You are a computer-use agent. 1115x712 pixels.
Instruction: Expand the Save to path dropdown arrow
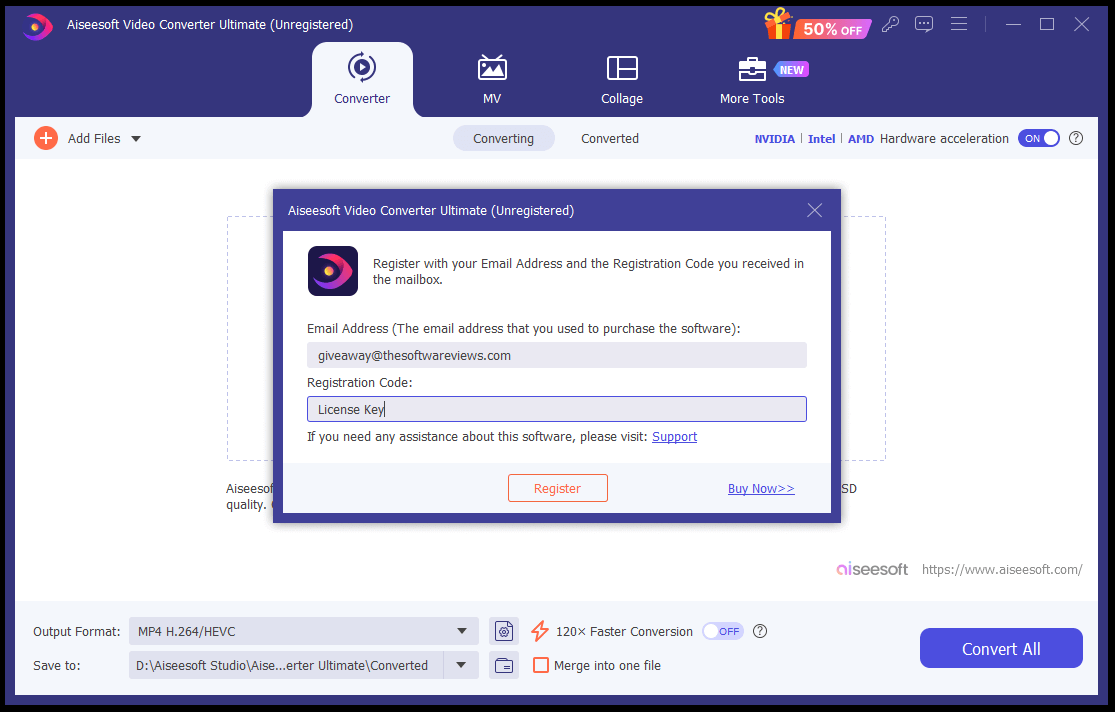click(461, 665)
